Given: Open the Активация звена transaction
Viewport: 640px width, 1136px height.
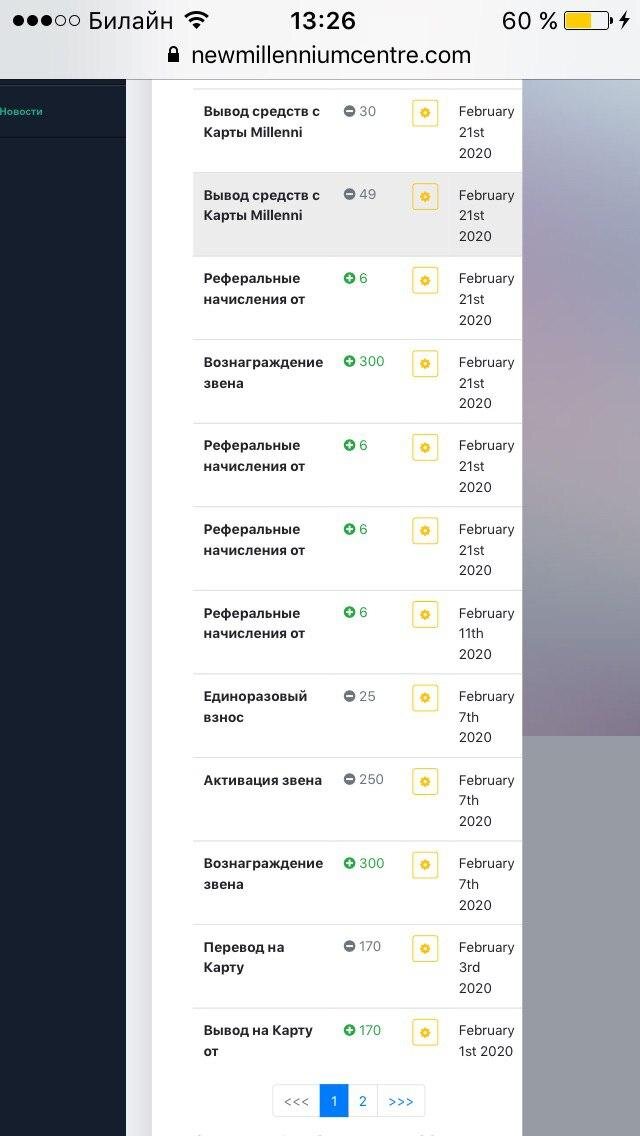Looking at the screenshot, I should 262,780.
